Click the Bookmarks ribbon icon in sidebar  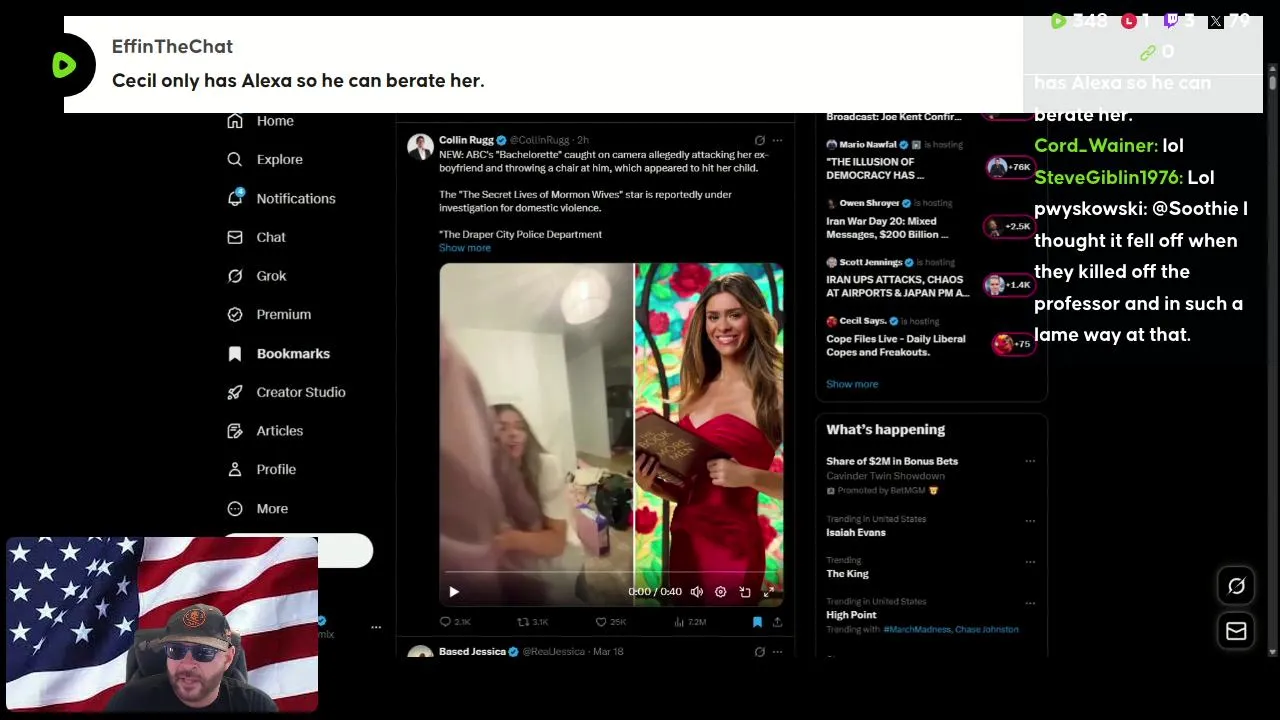[235, 353]
